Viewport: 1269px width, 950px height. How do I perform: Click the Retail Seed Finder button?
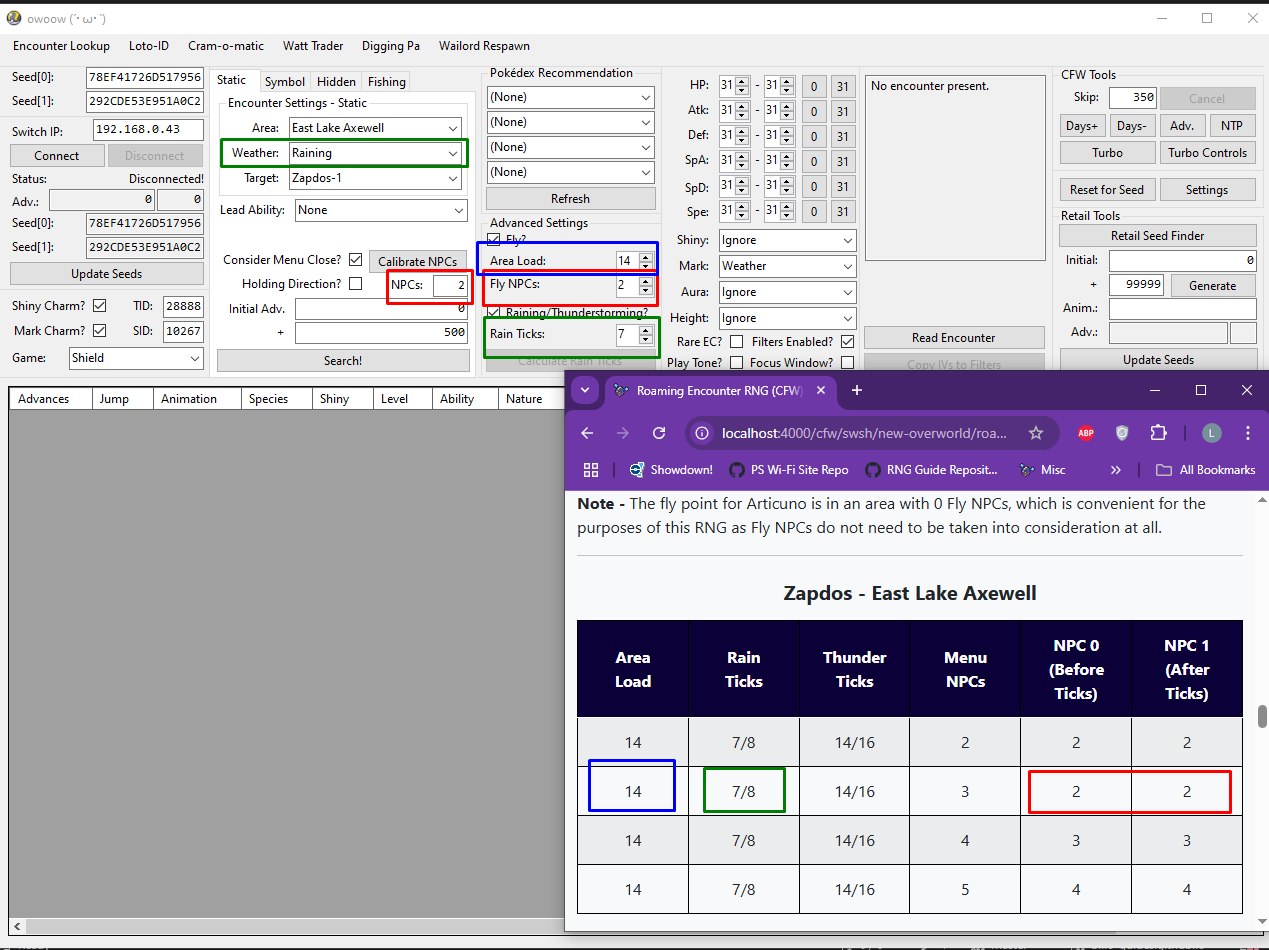click(x=1157, y=235)
